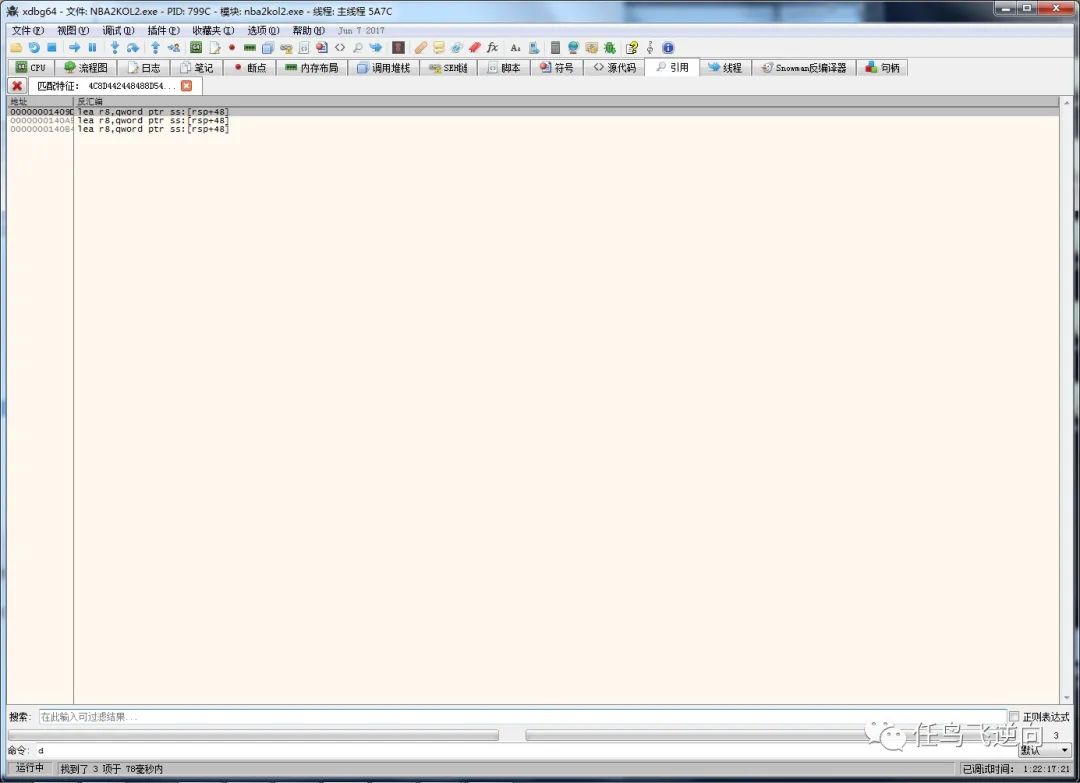Switch to the 符号 tab
This screenshot has width=1080, height=783.
(557, 67)
